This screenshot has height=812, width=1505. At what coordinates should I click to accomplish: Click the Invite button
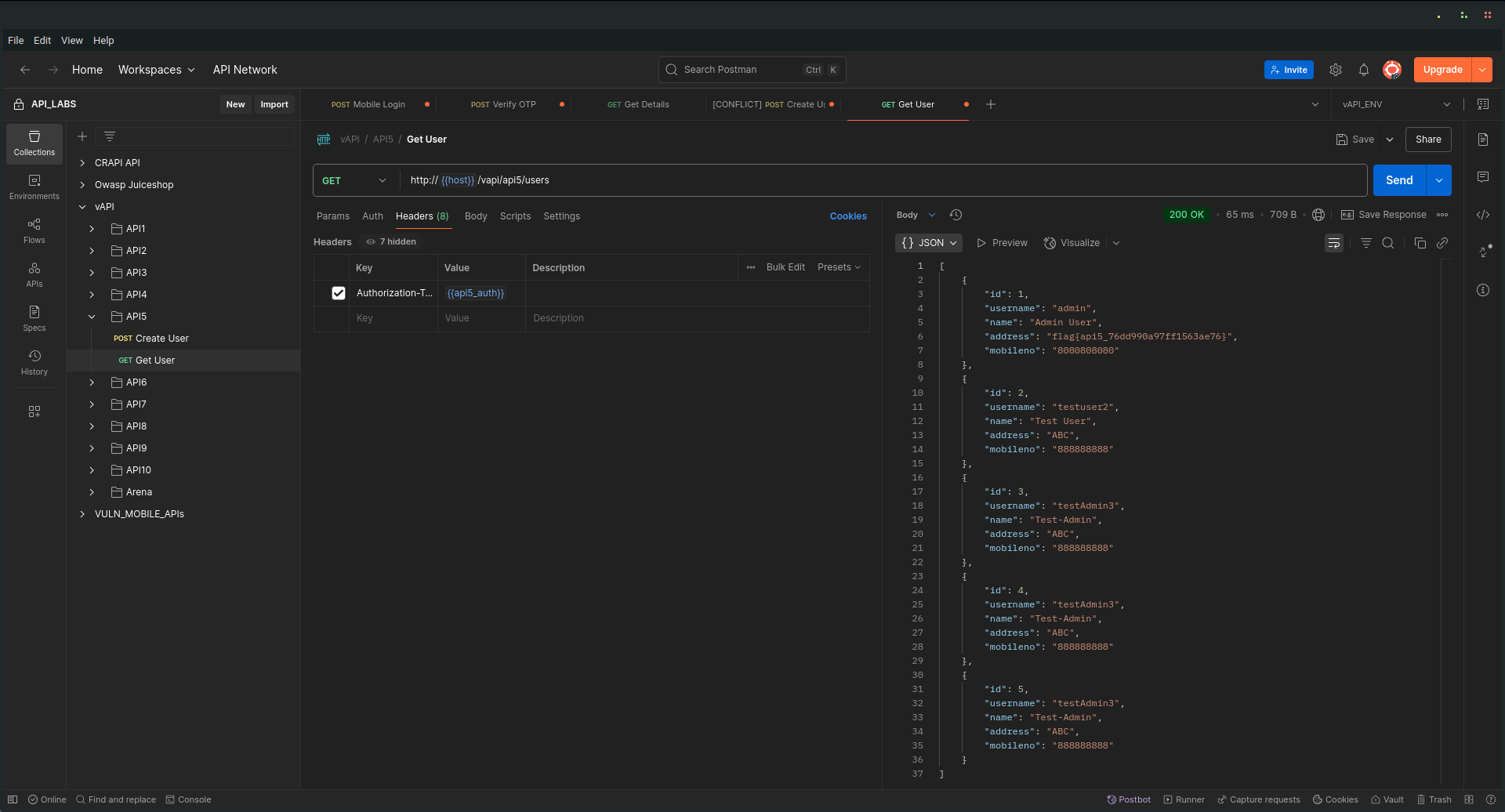1289,70
